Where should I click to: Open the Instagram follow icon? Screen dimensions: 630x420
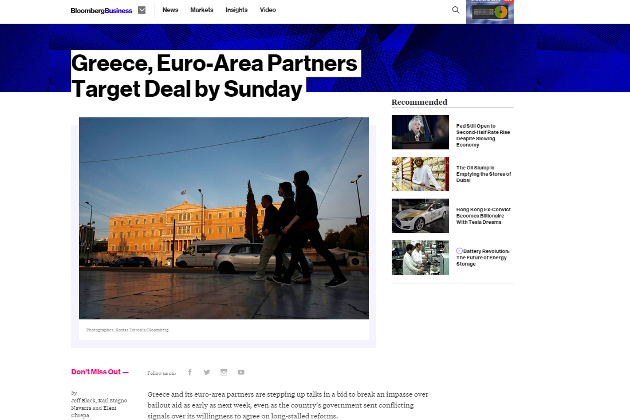tap(224, 372)
